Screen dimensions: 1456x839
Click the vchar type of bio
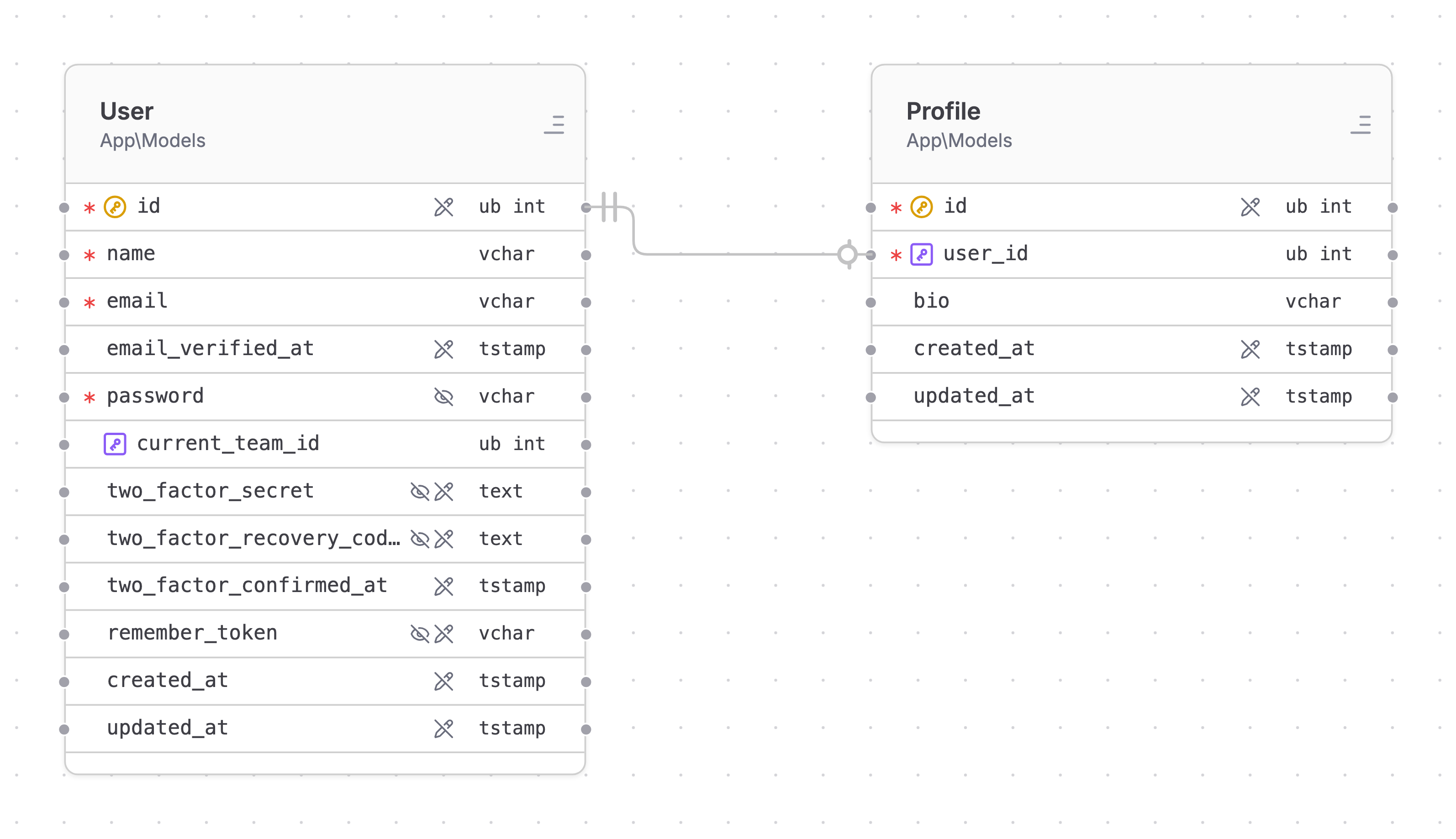pos(1313,302)
